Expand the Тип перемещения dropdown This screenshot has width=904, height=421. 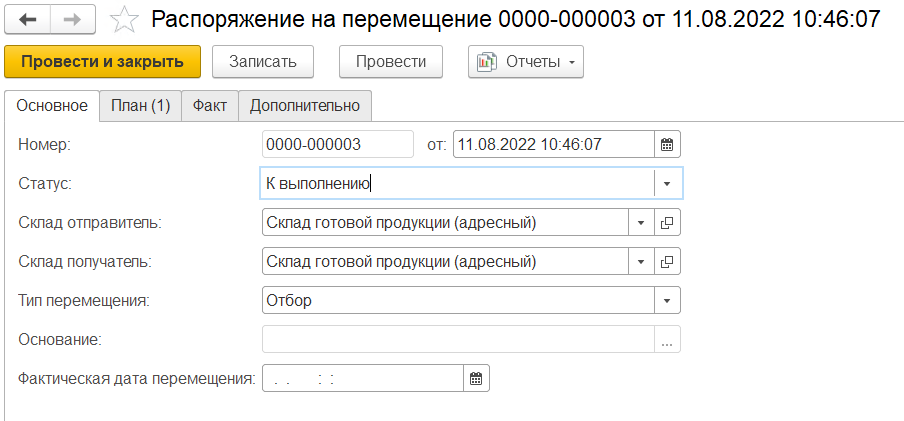668,300
